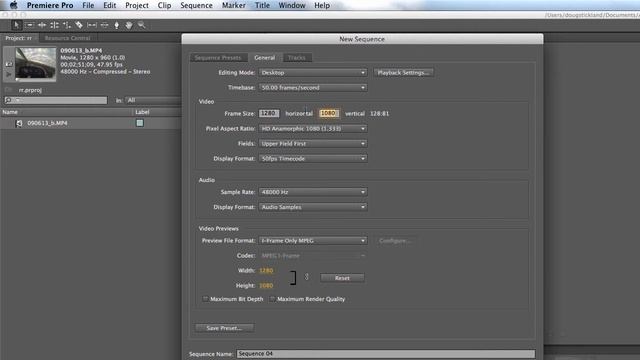Open the File menu
The image size is (640, 360).
tap(88, 5)
